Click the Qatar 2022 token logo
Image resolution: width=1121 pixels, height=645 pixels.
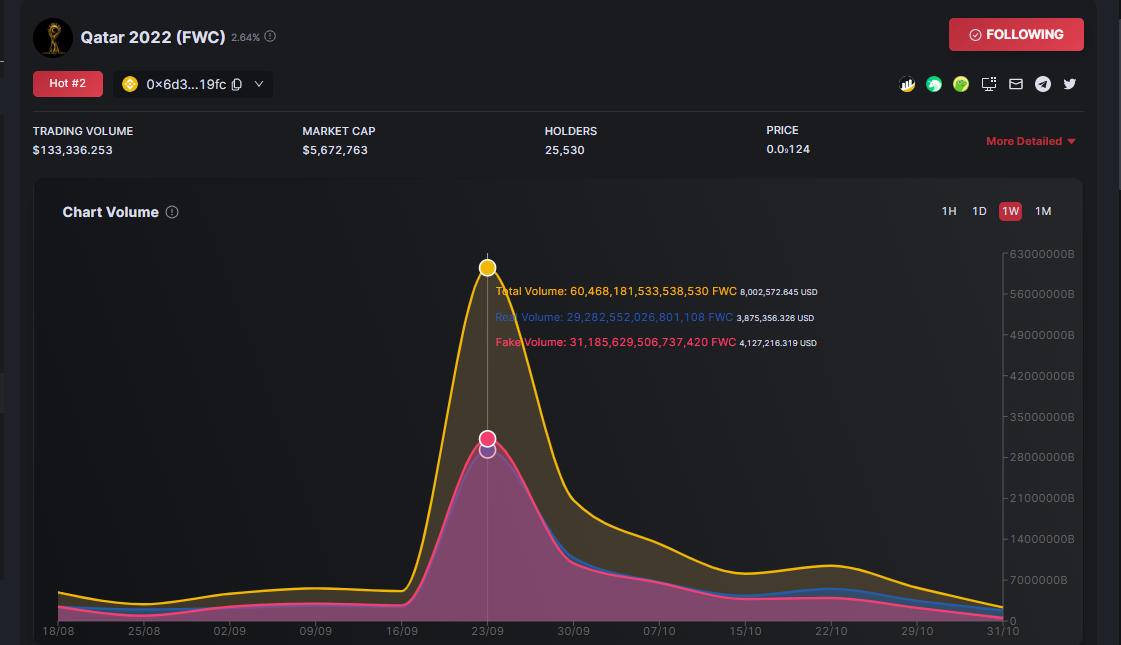[53, 37]
